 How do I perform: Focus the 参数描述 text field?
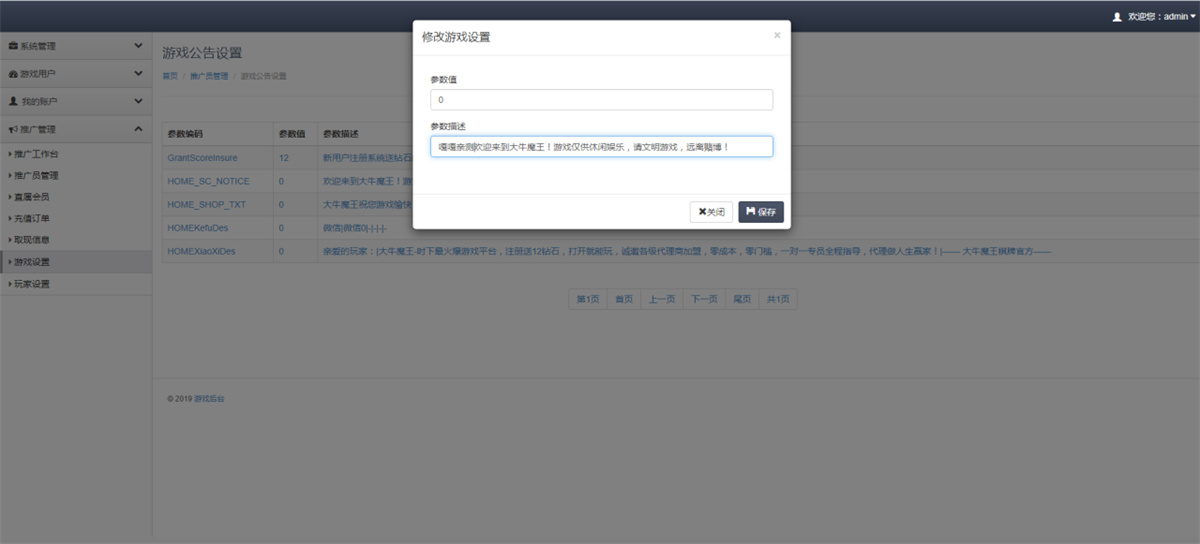[x=601, y=147]
